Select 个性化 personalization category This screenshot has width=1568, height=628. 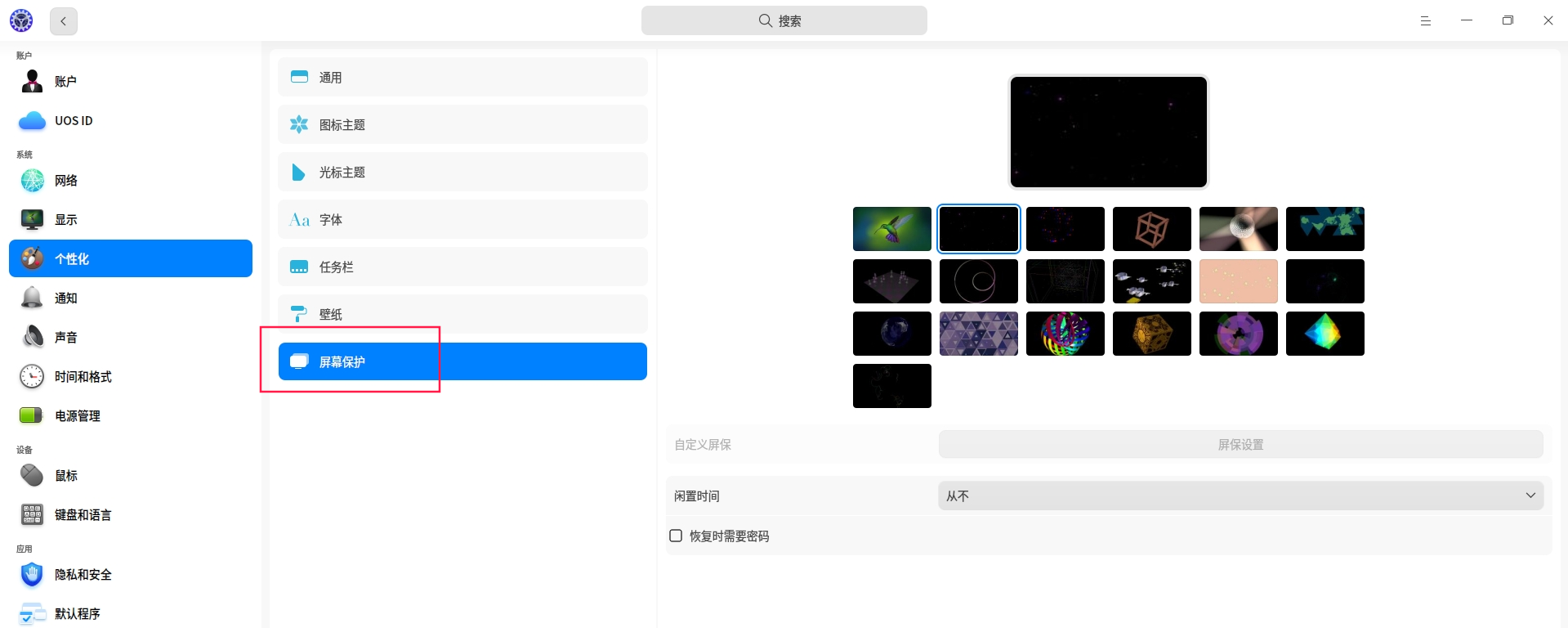coord(131,258)
